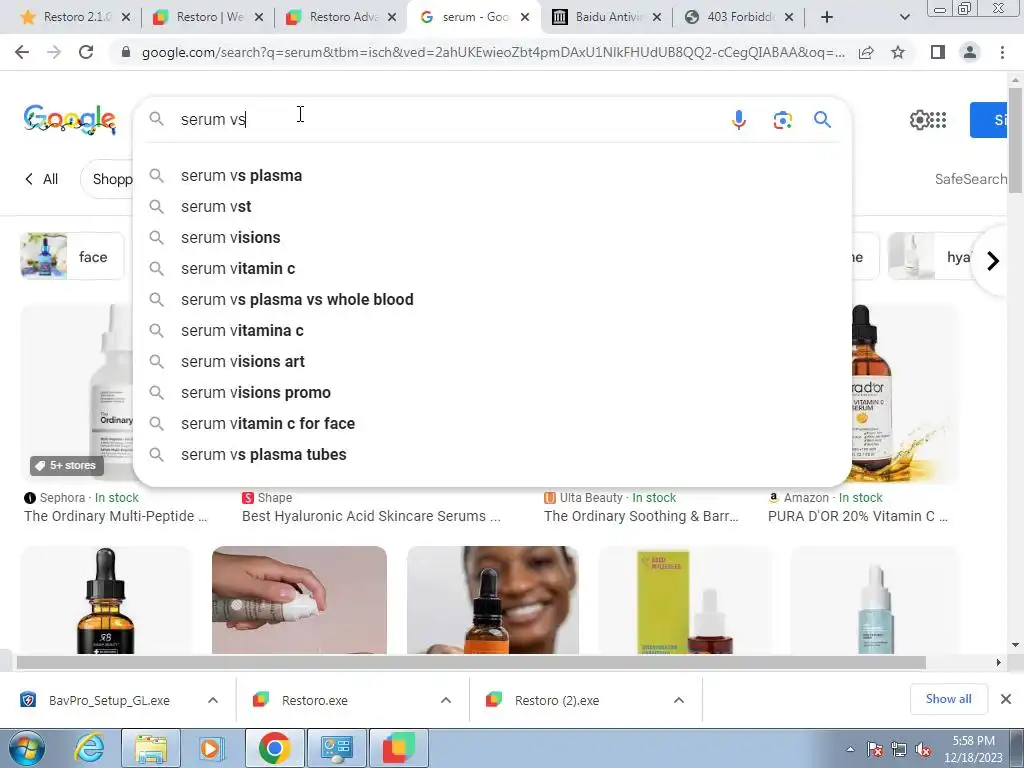
Task: Open the Windows Start button
Action: coord(25,748)
